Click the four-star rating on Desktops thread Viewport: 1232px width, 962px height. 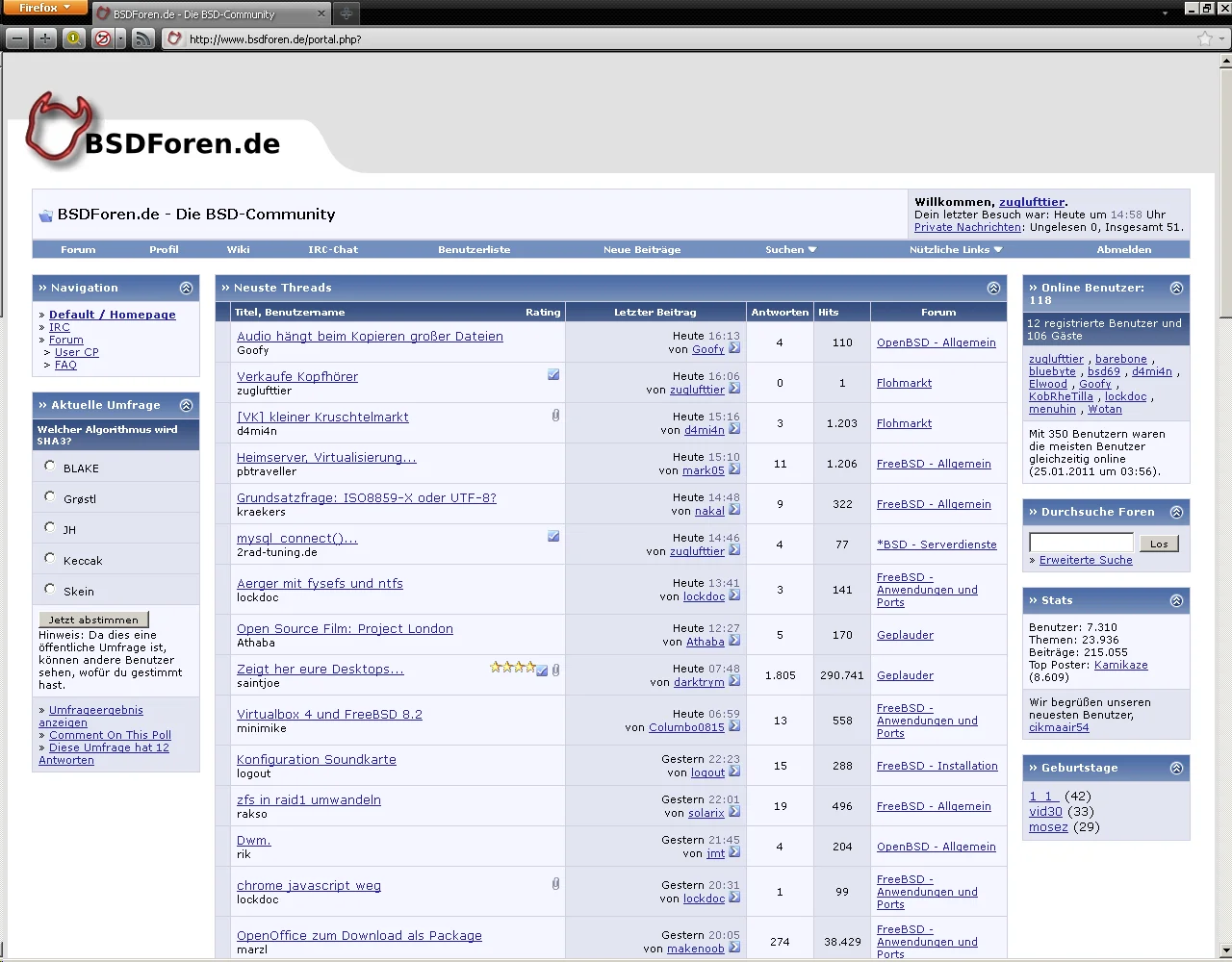click(512, 667)
